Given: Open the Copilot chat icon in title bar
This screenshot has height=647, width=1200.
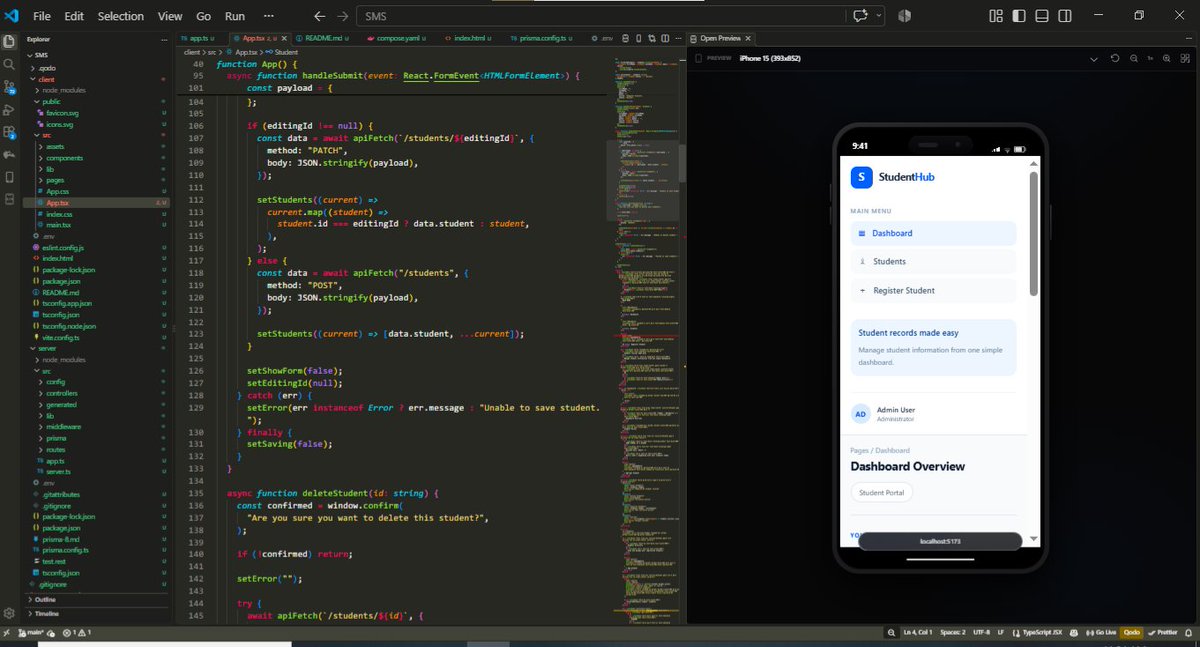Looking at the screenshot, I should click(x=860, y=16).
